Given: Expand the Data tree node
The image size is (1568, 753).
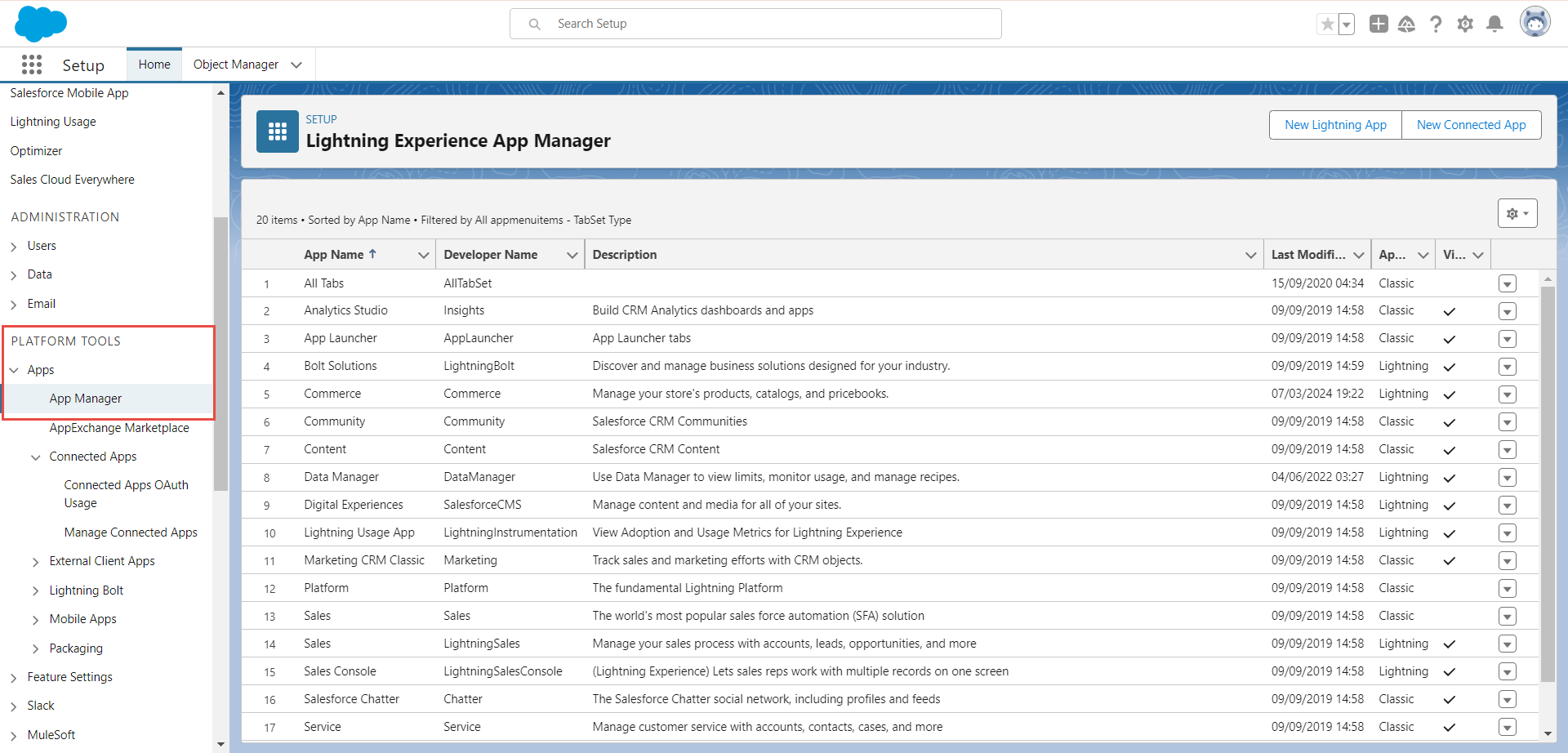Looking at the screenshot, I should click(x=14, y=275).
